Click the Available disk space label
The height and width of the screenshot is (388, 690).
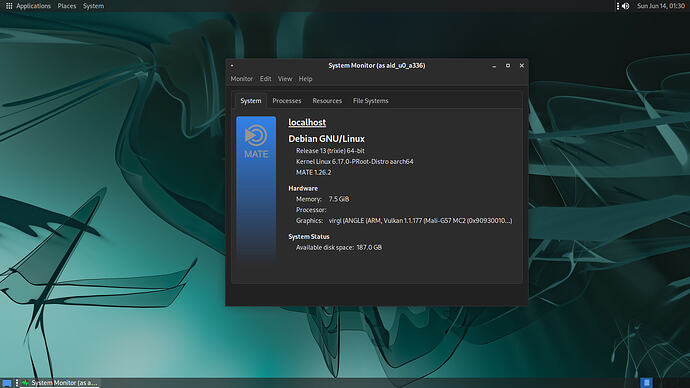[x=325, y=248]
